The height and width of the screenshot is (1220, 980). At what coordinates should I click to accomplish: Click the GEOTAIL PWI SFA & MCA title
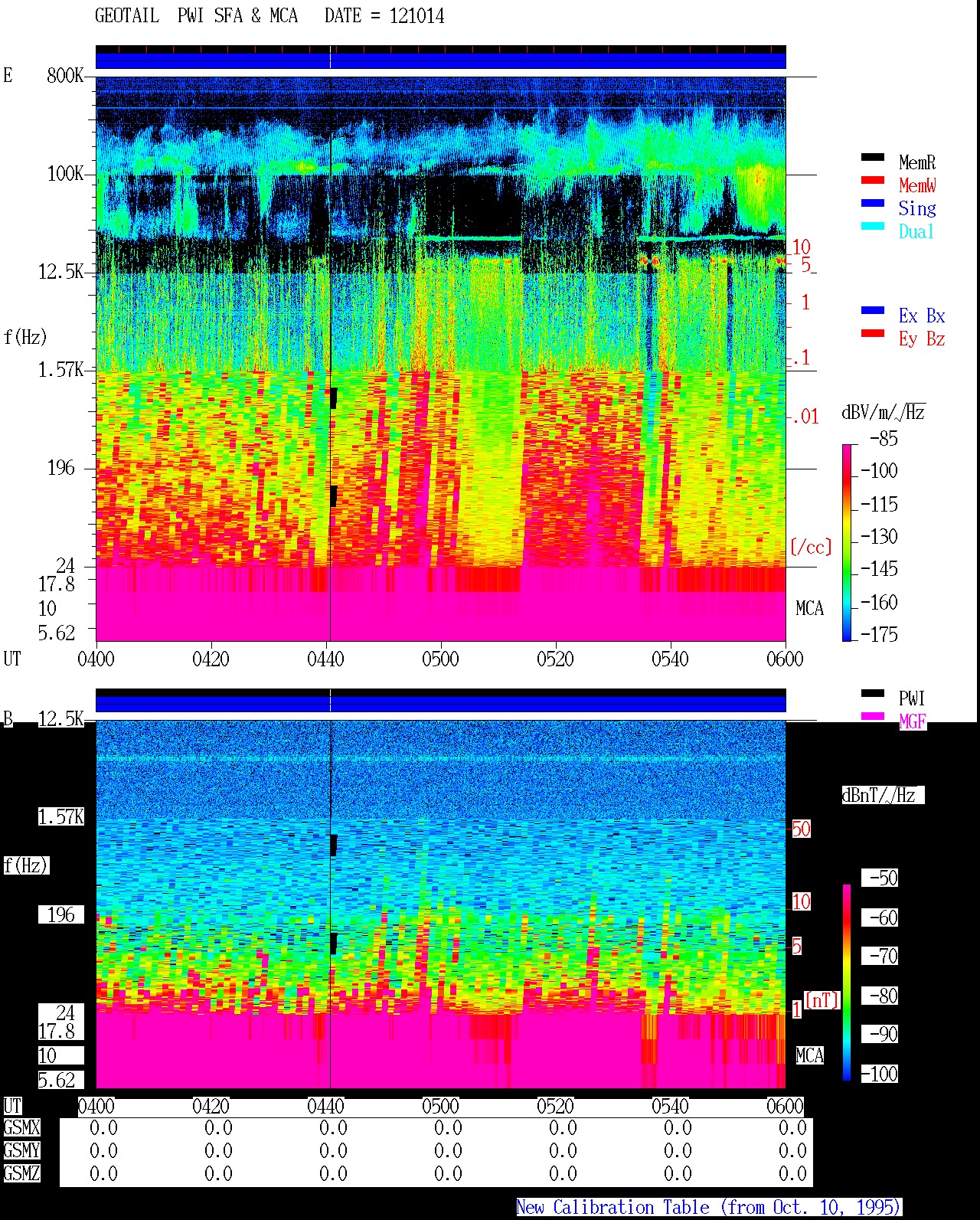pos(197,16)
